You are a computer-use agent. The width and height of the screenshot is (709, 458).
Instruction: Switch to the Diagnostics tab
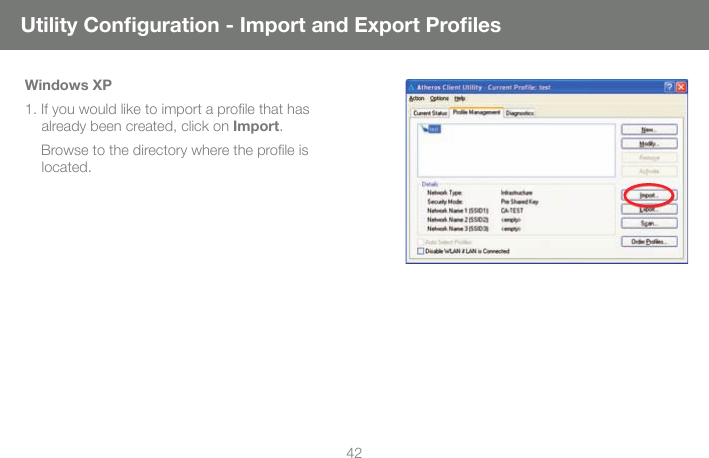click(520, 113)
